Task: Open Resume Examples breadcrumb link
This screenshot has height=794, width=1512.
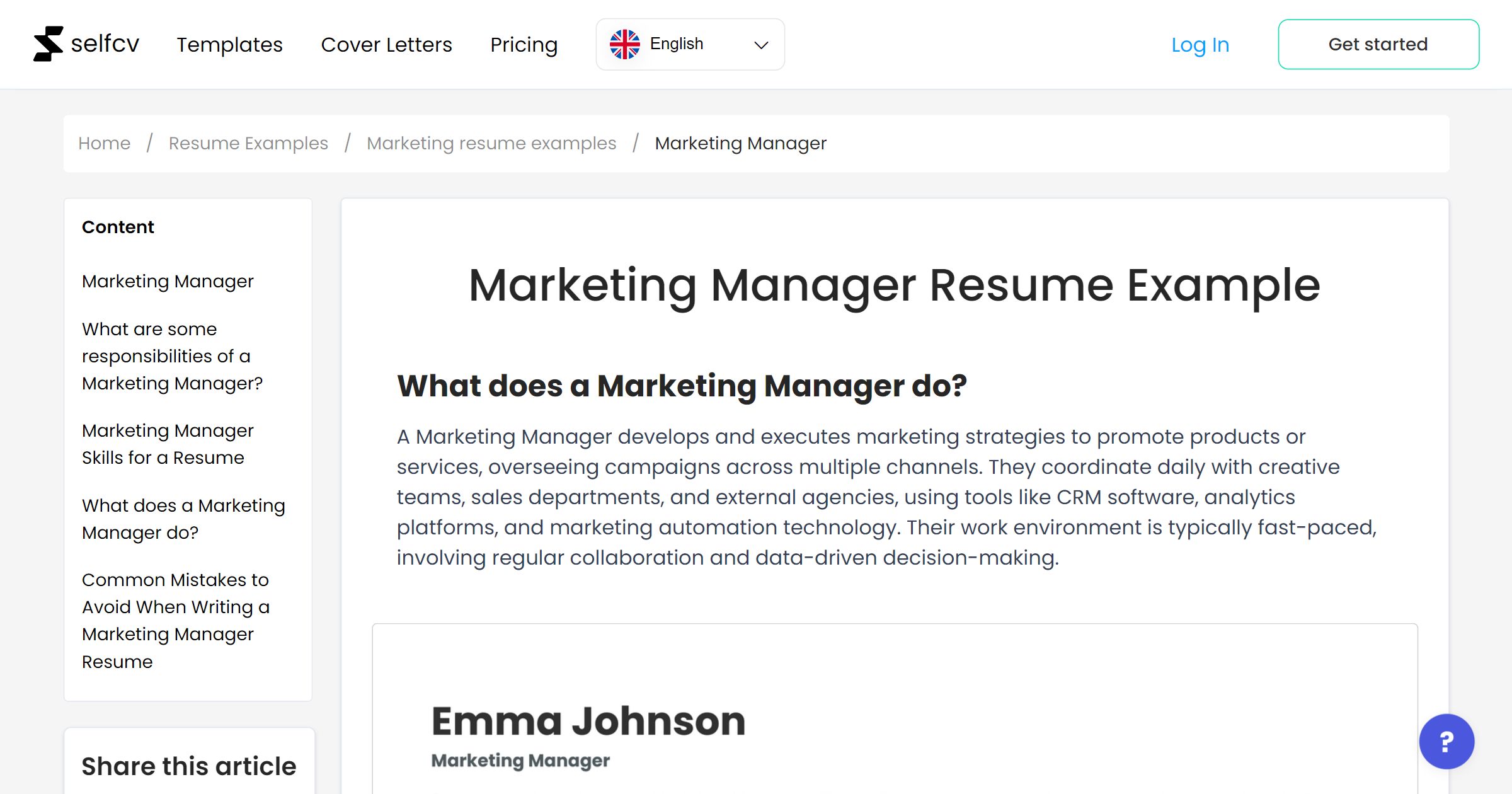Action: coord(248,143)
